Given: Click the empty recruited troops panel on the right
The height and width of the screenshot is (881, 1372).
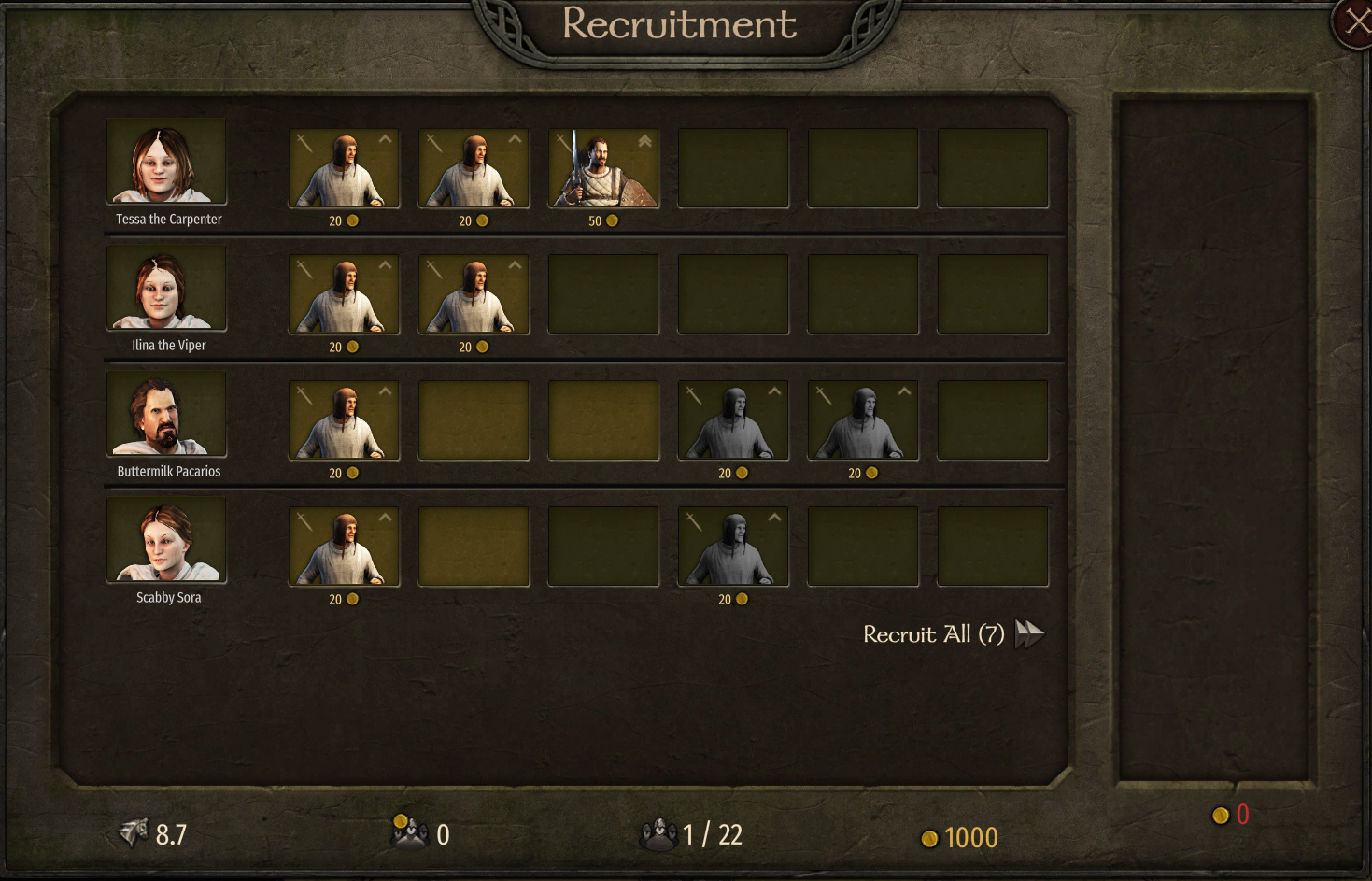Looking at the screenshot, I should point(1214,439).
